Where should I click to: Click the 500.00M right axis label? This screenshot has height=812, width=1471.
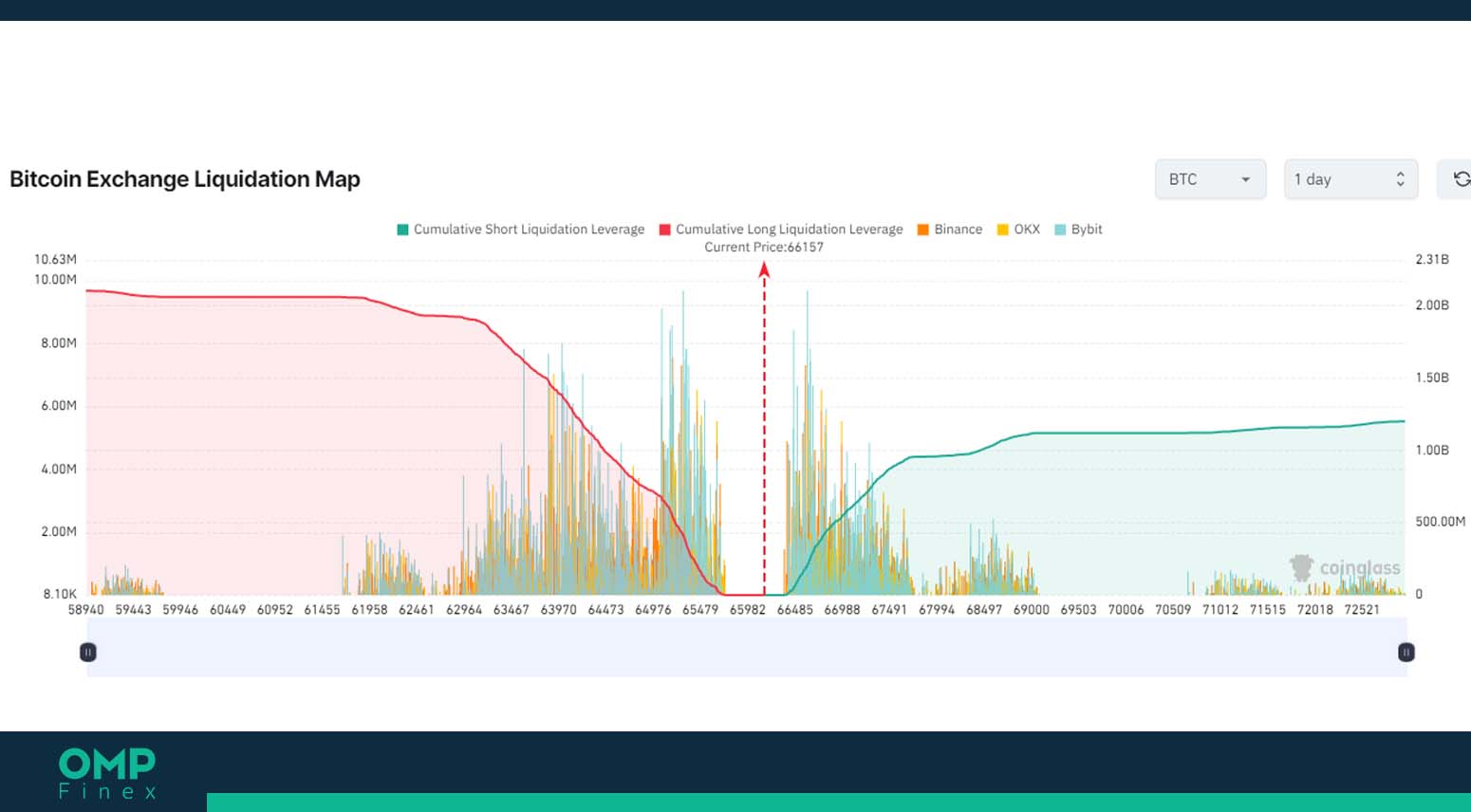[1441, 522]
